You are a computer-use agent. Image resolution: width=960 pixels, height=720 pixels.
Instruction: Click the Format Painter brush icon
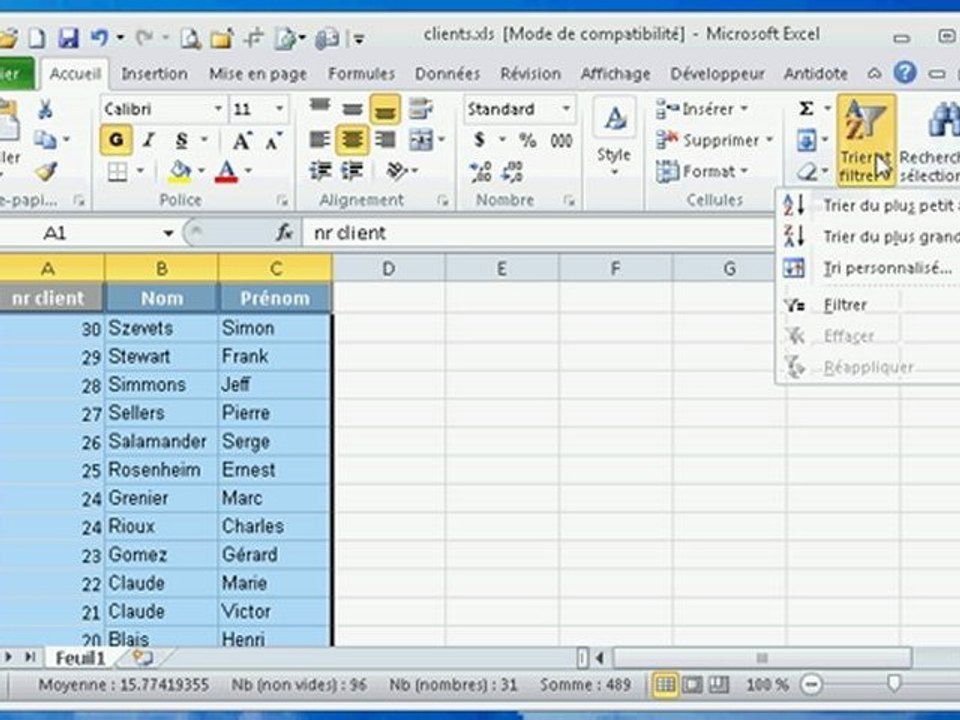pos(46,171)
